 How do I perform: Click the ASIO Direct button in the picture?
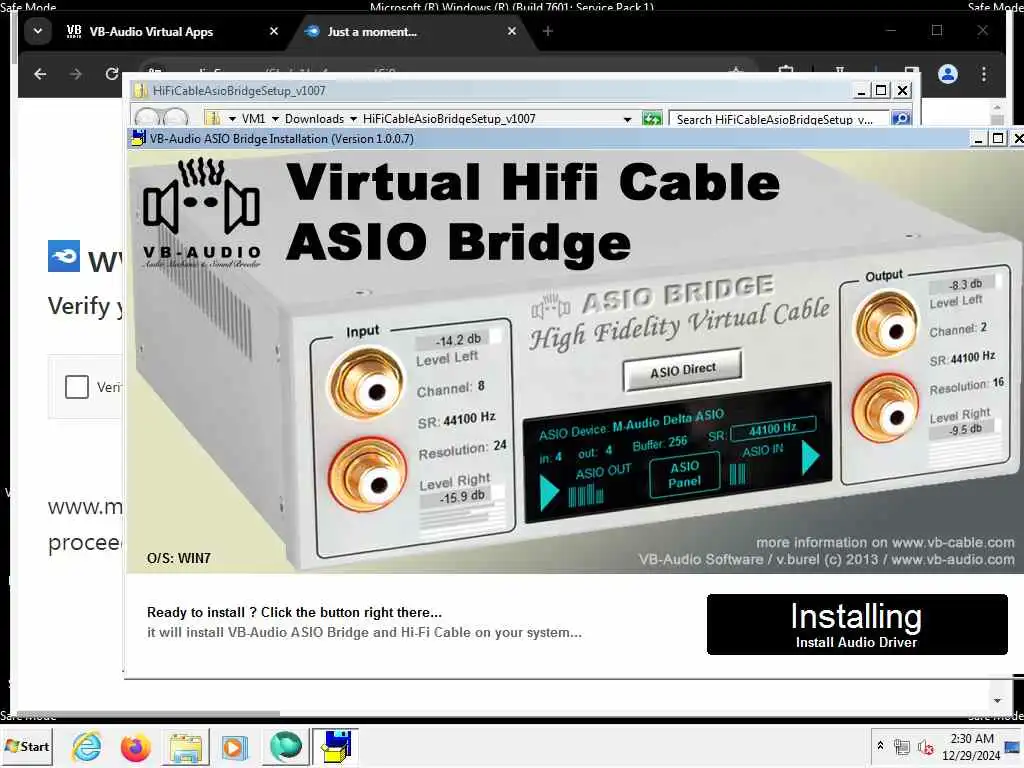click(x=683, y=370)
